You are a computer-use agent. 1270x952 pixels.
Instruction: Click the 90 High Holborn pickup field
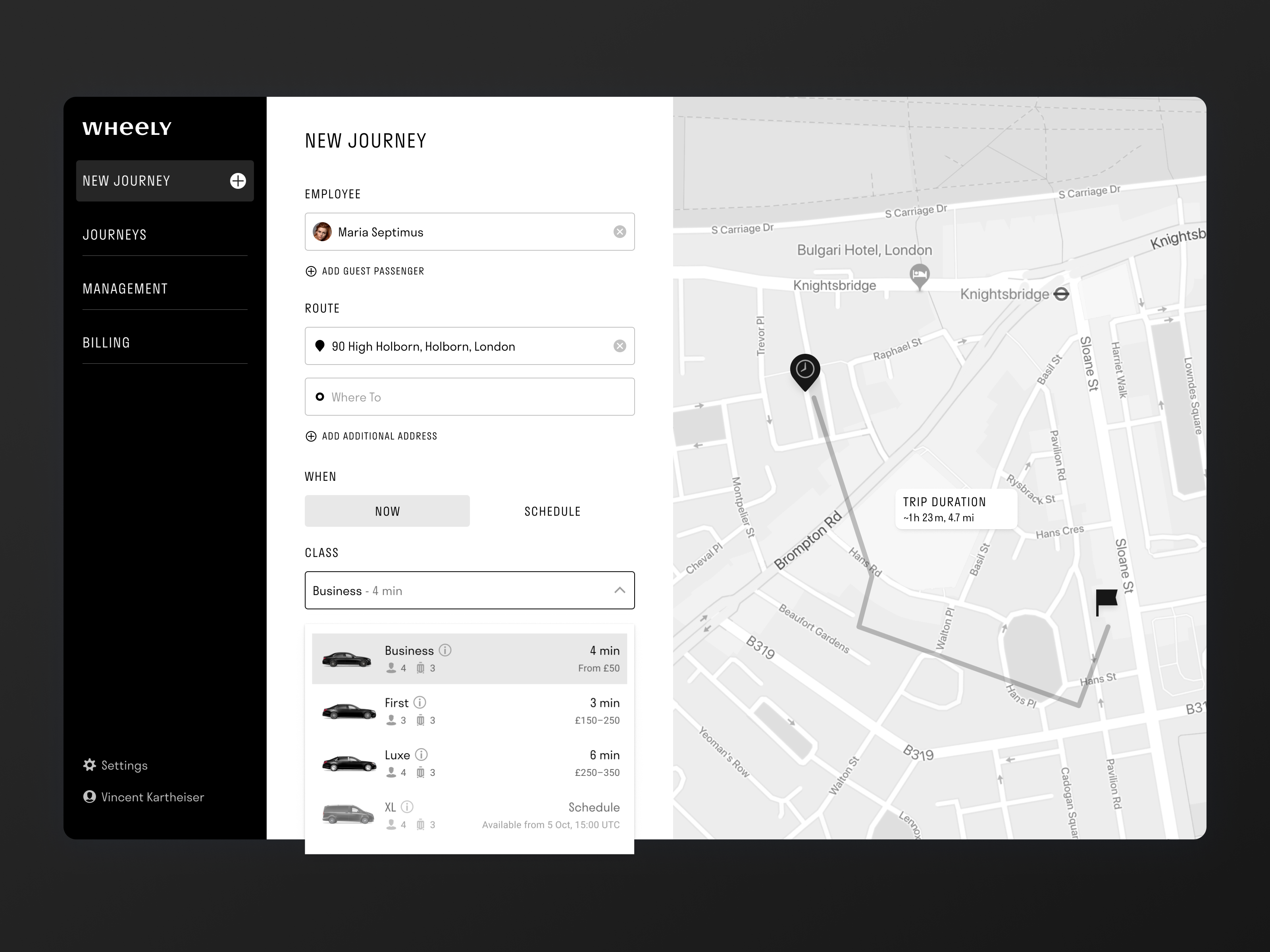(470, 346)
